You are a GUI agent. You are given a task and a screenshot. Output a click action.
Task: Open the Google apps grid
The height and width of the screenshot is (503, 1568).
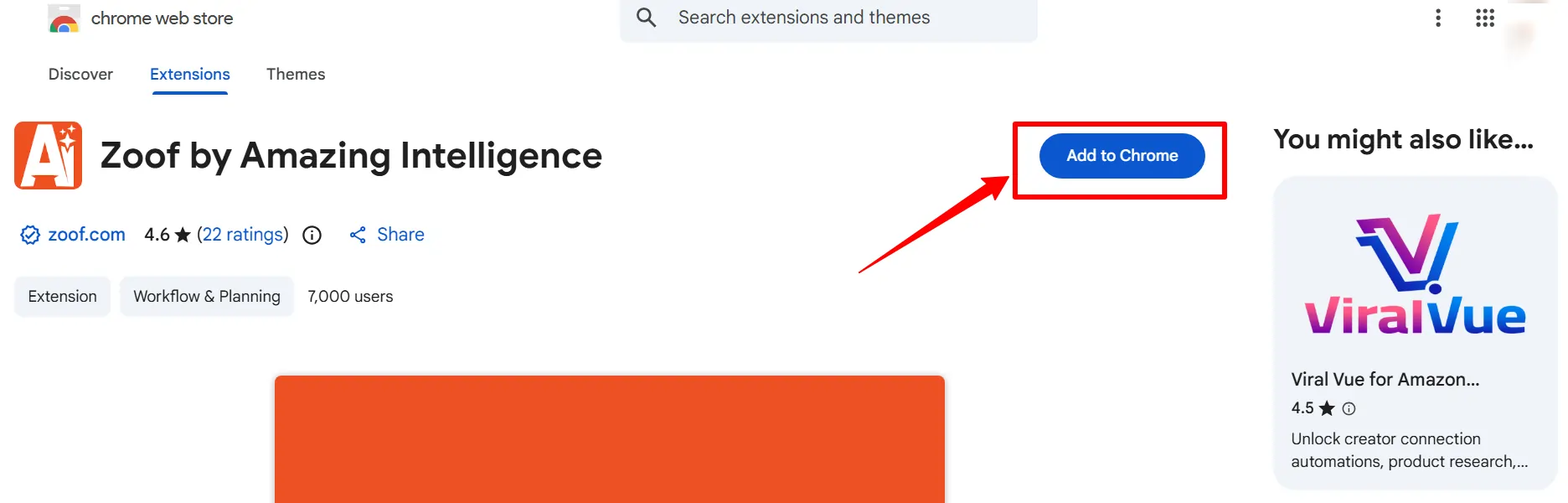(x=1483, y=18)
